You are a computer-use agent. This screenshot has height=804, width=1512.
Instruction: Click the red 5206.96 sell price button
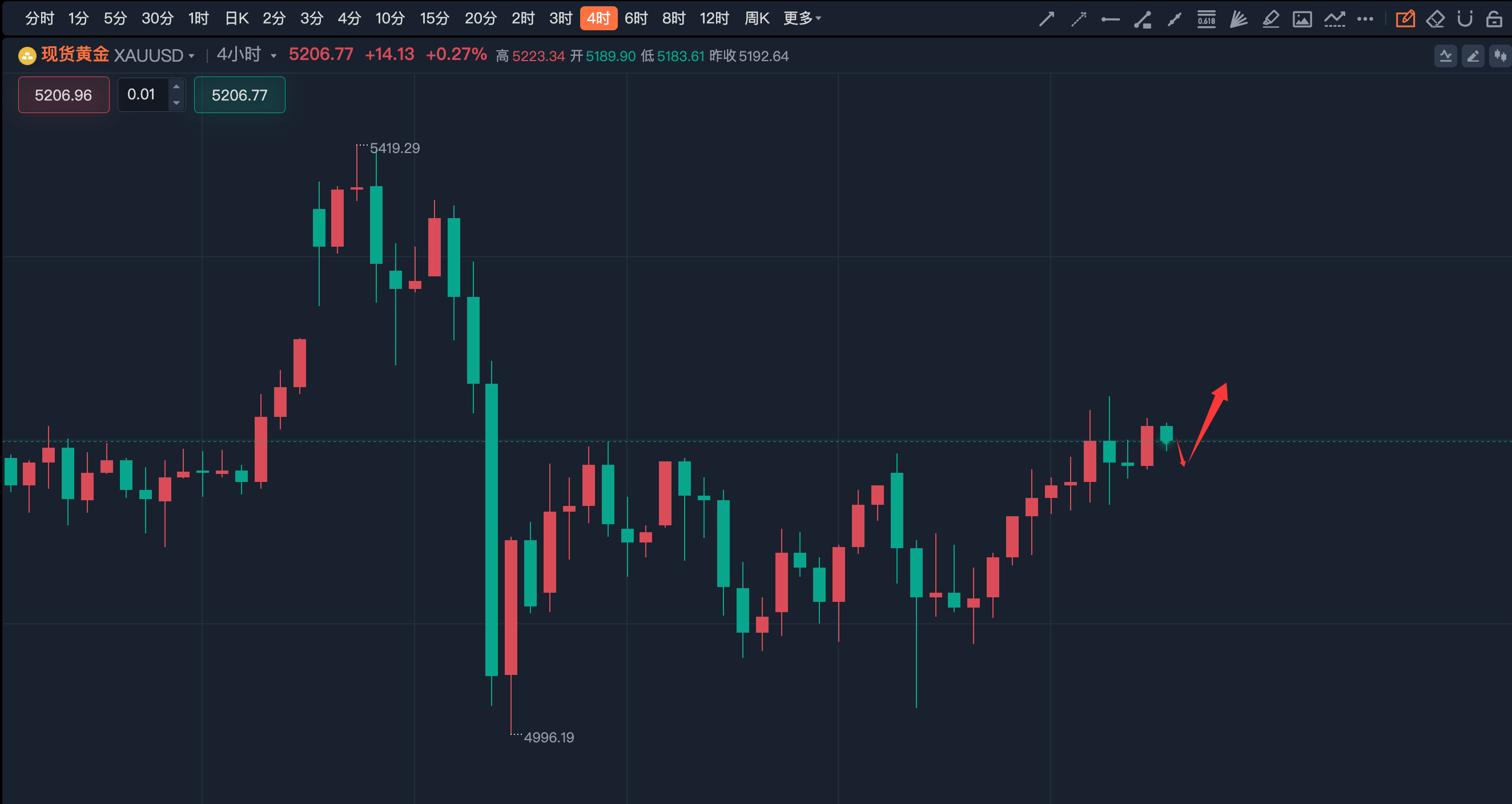pos(63,95)
